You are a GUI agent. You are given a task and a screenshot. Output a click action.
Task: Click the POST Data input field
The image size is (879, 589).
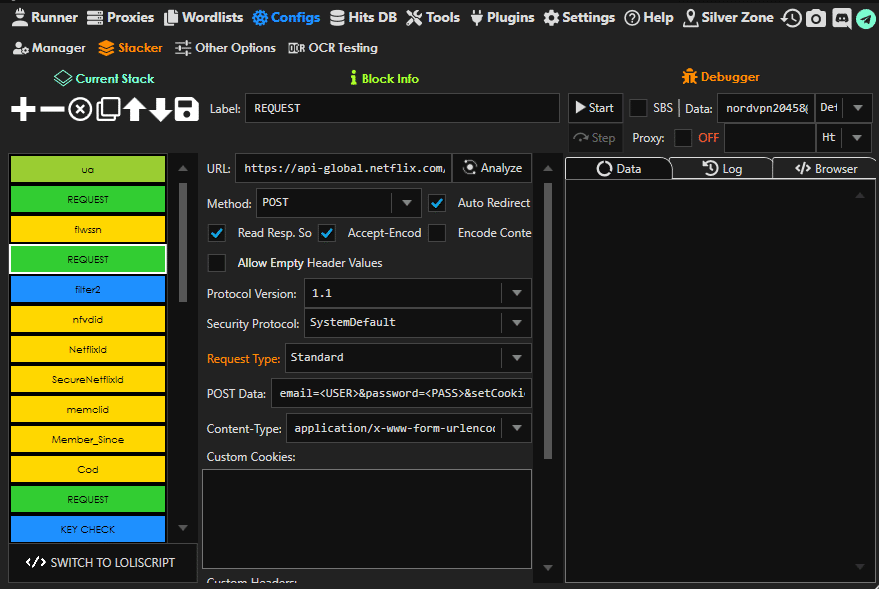400,393
